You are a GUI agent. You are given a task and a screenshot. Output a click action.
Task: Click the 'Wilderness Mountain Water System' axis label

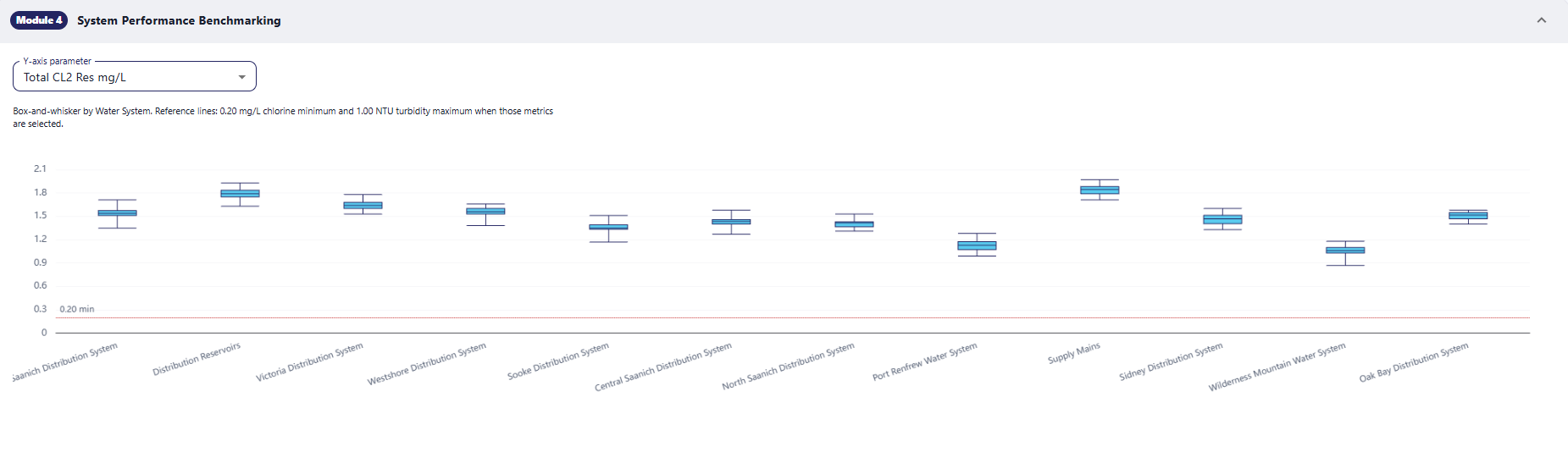pyautogui.click(x=1277, y=367)
